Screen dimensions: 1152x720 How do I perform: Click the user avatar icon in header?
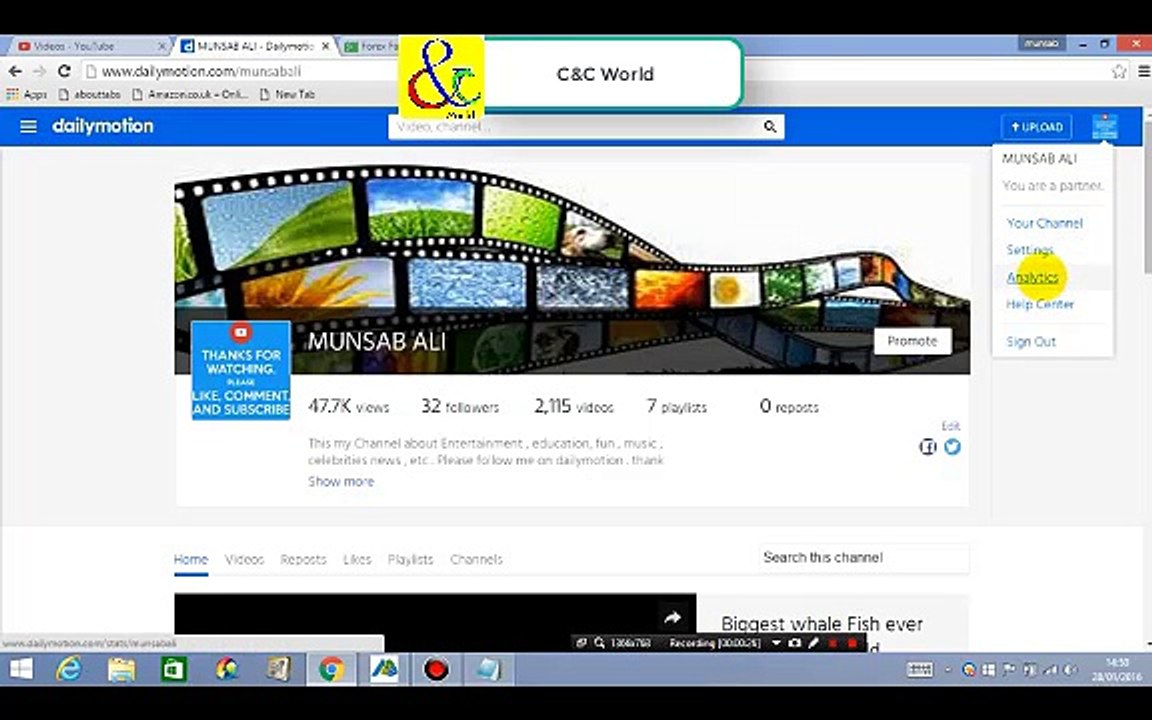tap(1104, 126)
